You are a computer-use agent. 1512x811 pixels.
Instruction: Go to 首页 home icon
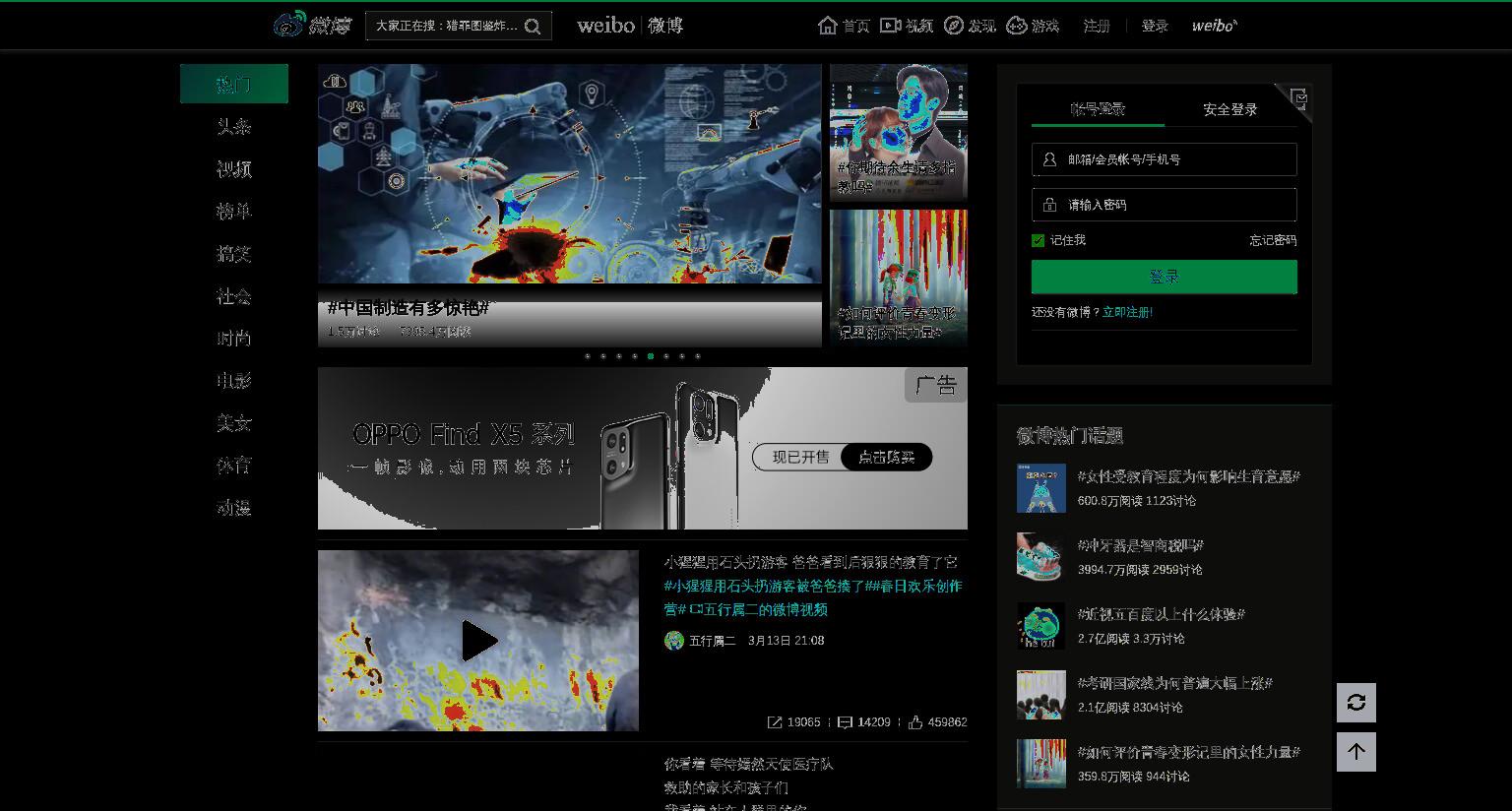[828, 26]
